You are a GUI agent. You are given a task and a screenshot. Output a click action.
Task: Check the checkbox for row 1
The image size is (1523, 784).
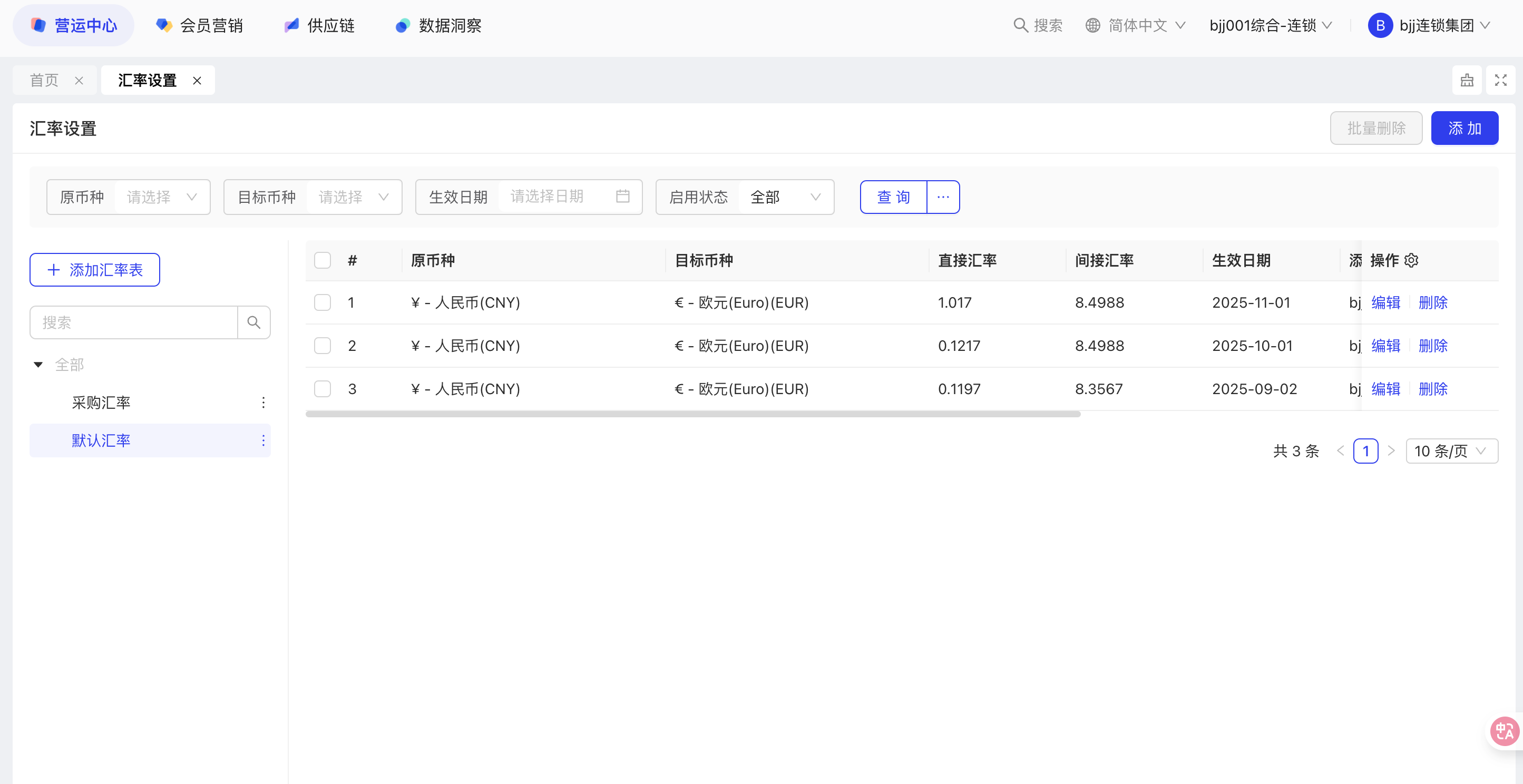[x=322, y=303]
